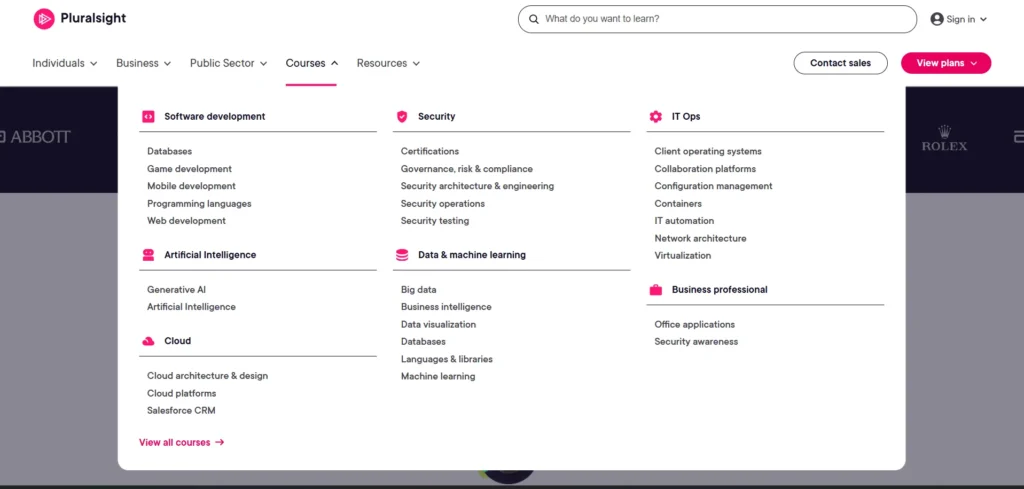The width and height of the screenshot is (1024, 489).
Task: Expand the Individuals dropdown menu
Action: pos(64,63)
